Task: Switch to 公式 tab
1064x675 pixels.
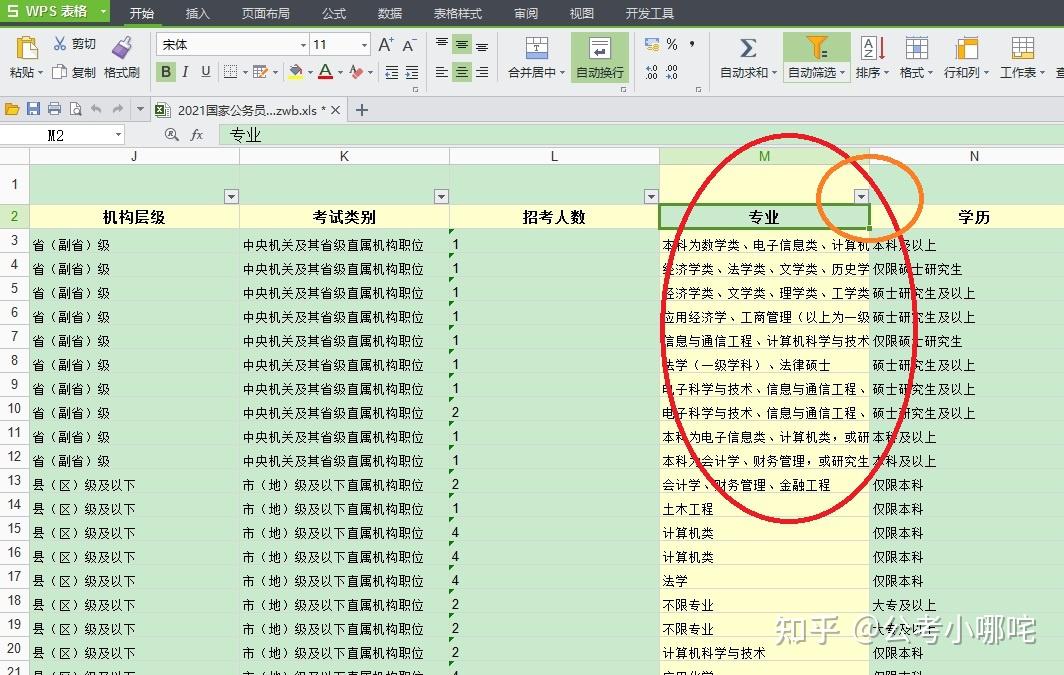Action: (x=334, y=13)
